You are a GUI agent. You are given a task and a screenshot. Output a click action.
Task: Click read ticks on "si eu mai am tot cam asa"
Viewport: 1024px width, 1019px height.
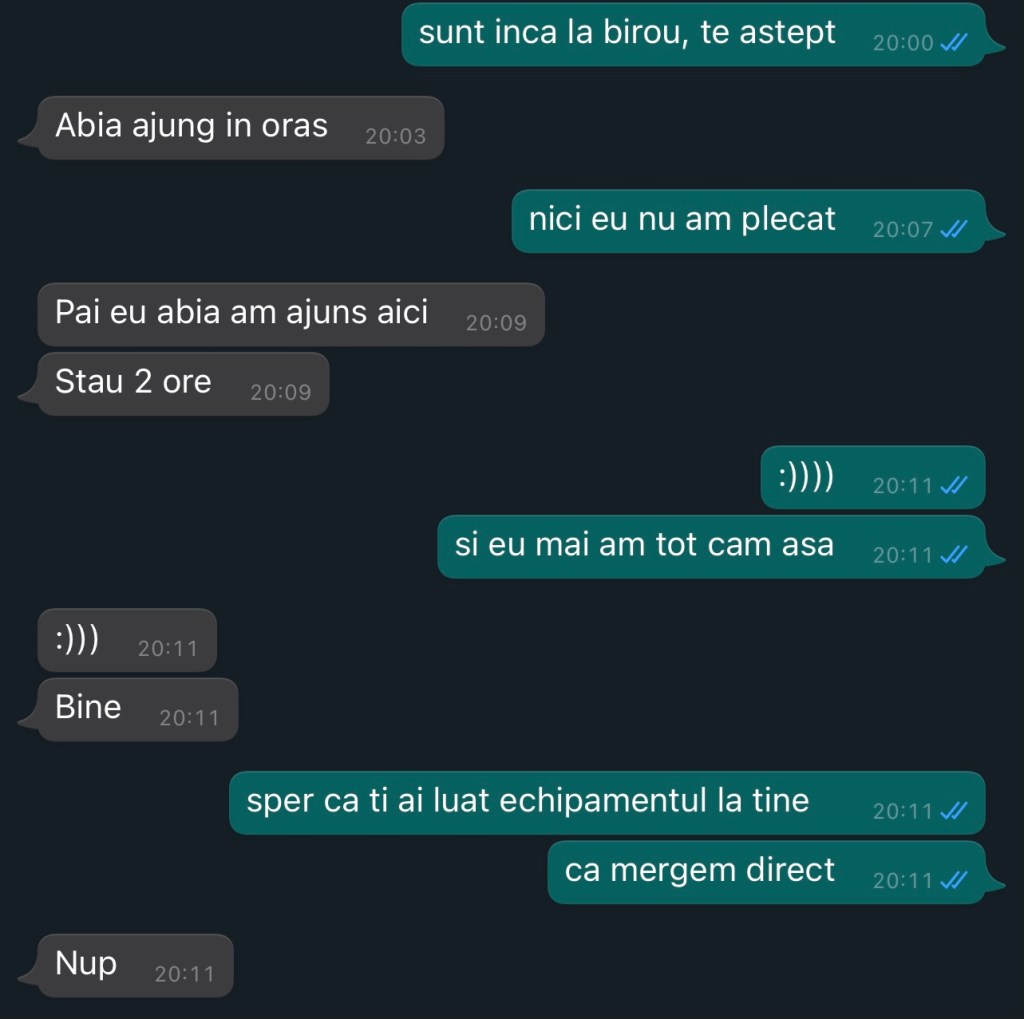click(953, 555)
